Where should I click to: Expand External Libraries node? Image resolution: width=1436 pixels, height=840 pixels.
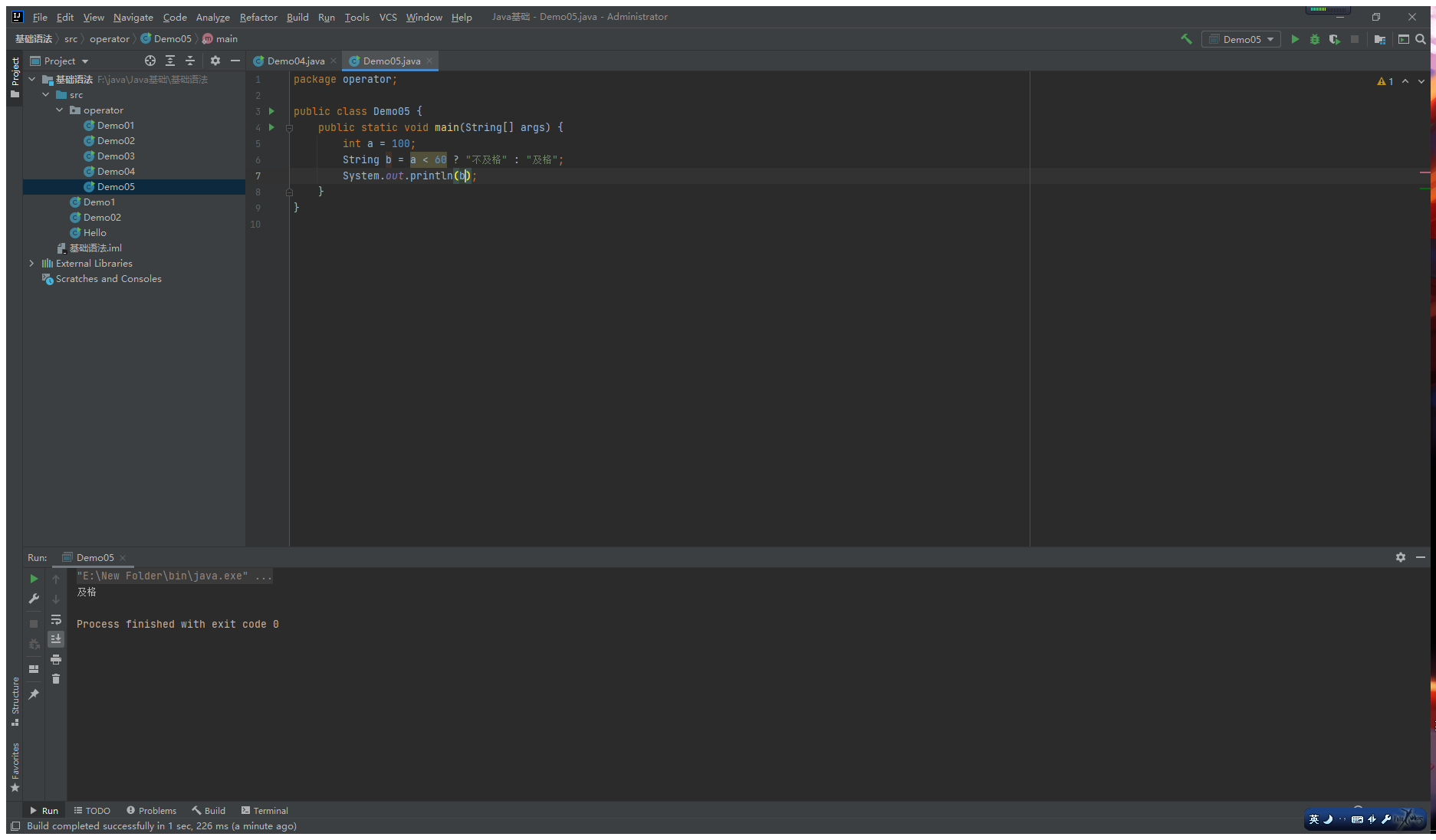pyautogui.click(x=32, y=263)
